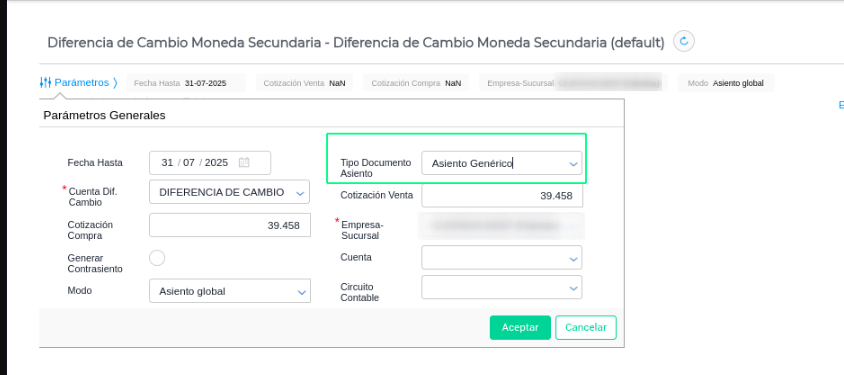Click the Parámetros sliders icon

tap(45, 83)
